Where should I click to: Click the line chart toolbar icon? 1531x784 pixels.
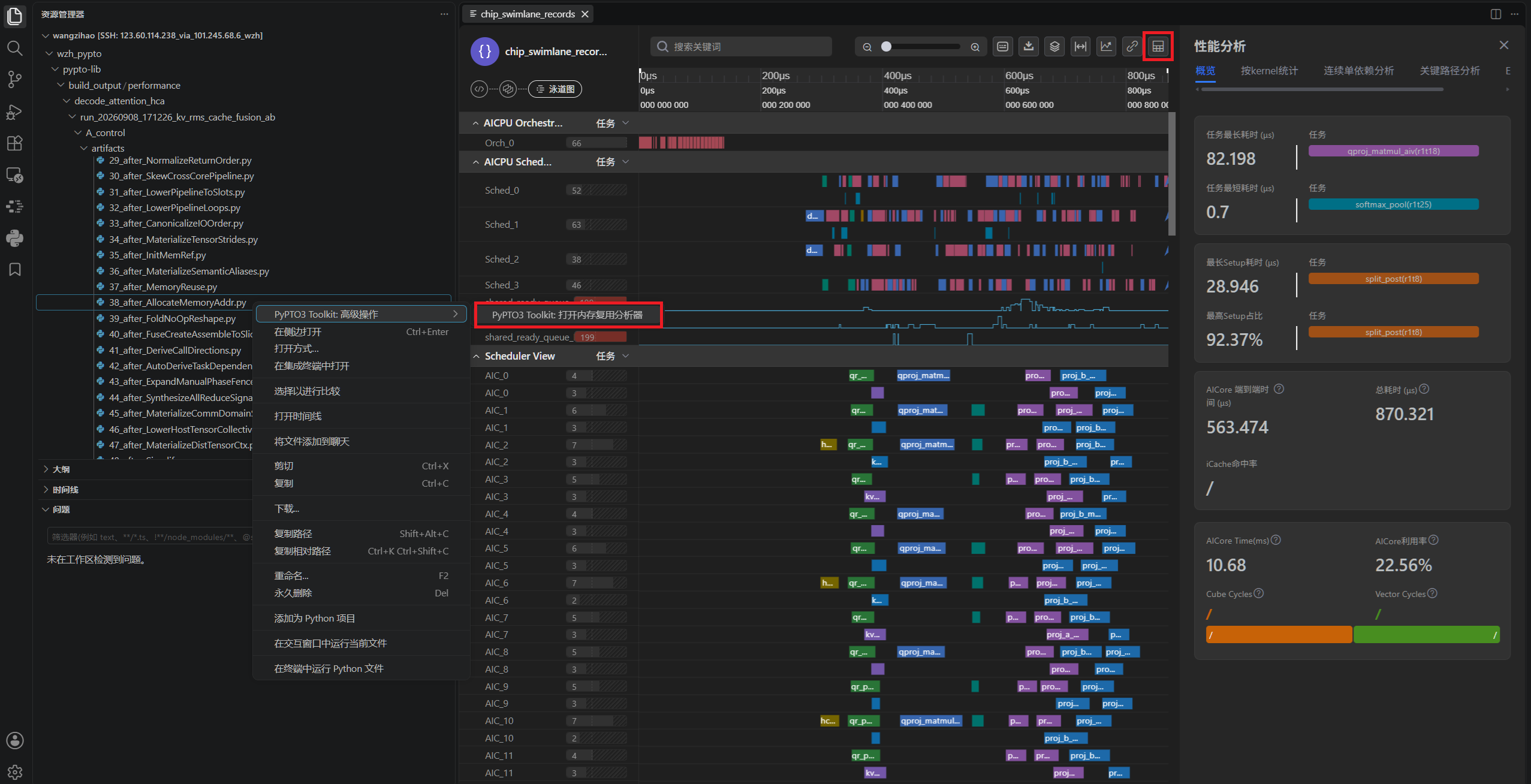[1106, 46]
